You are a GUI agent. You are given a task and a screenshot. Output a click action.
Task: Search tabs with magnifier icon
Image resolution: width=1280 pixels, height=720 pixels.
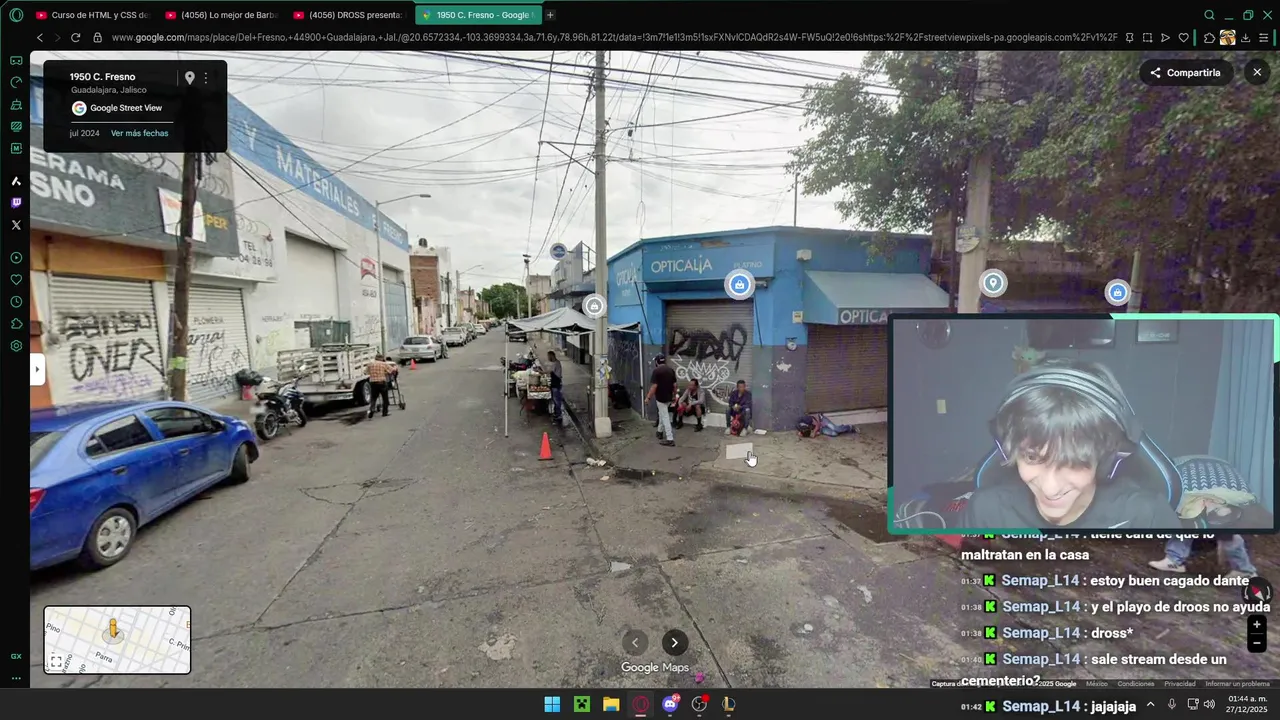1209,15
